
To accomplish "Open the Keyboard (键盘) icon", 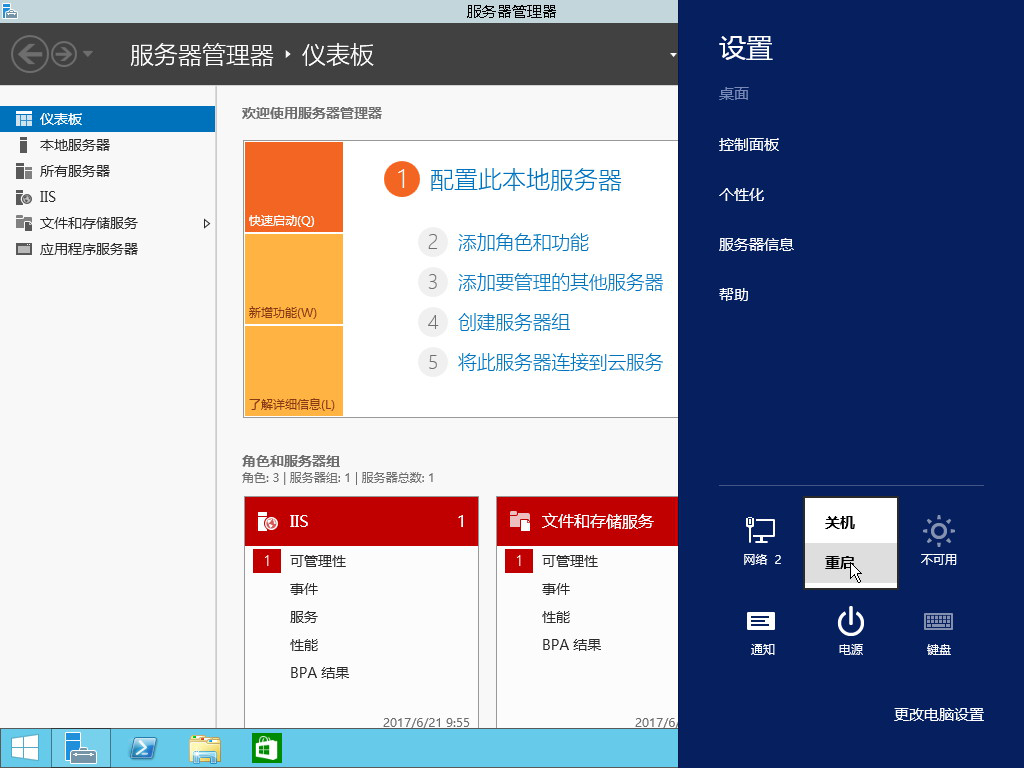I will (x=938, y=624).
